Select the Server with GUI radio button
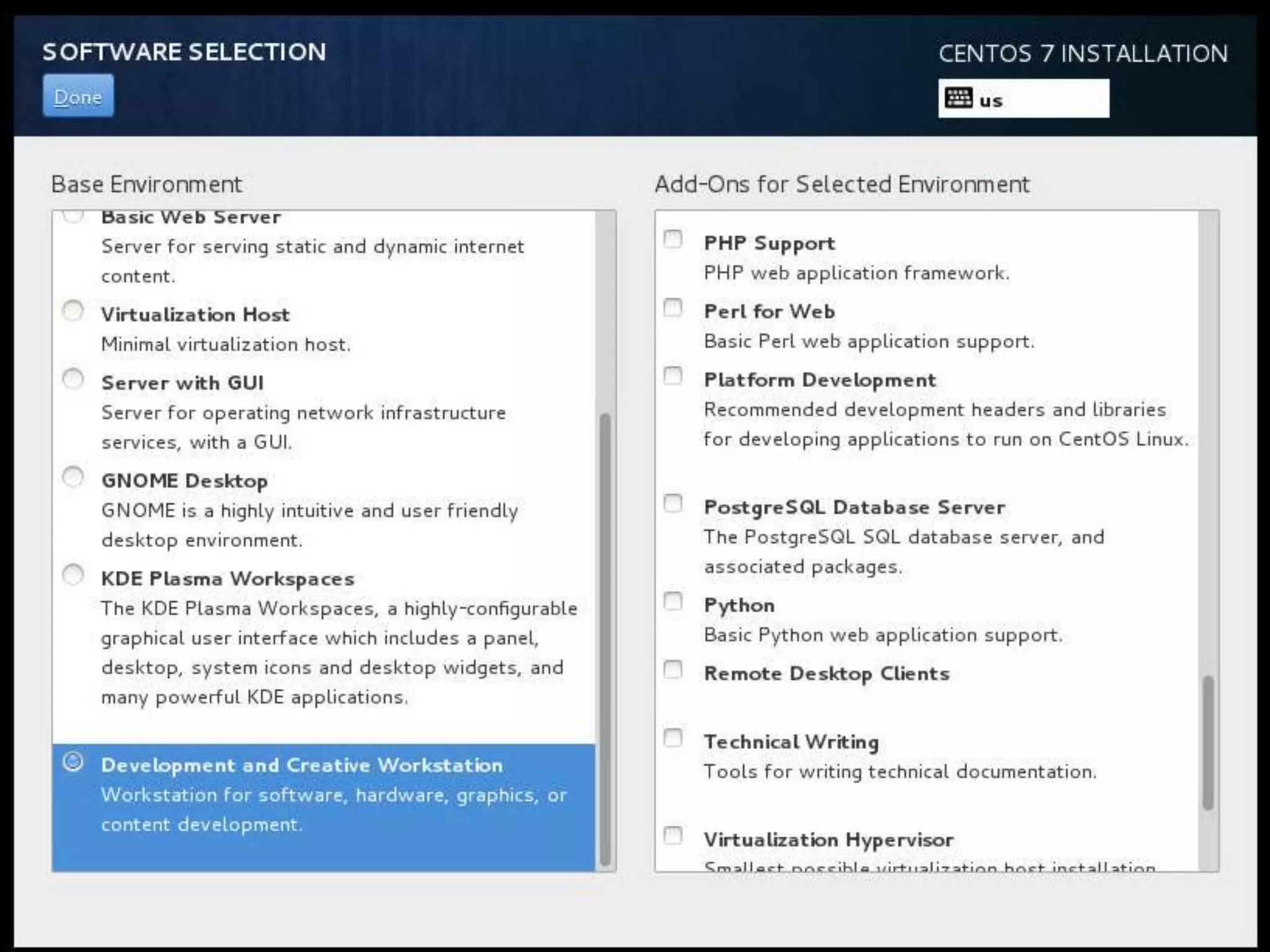1270x952 pixels. click(x=73, y=379)
